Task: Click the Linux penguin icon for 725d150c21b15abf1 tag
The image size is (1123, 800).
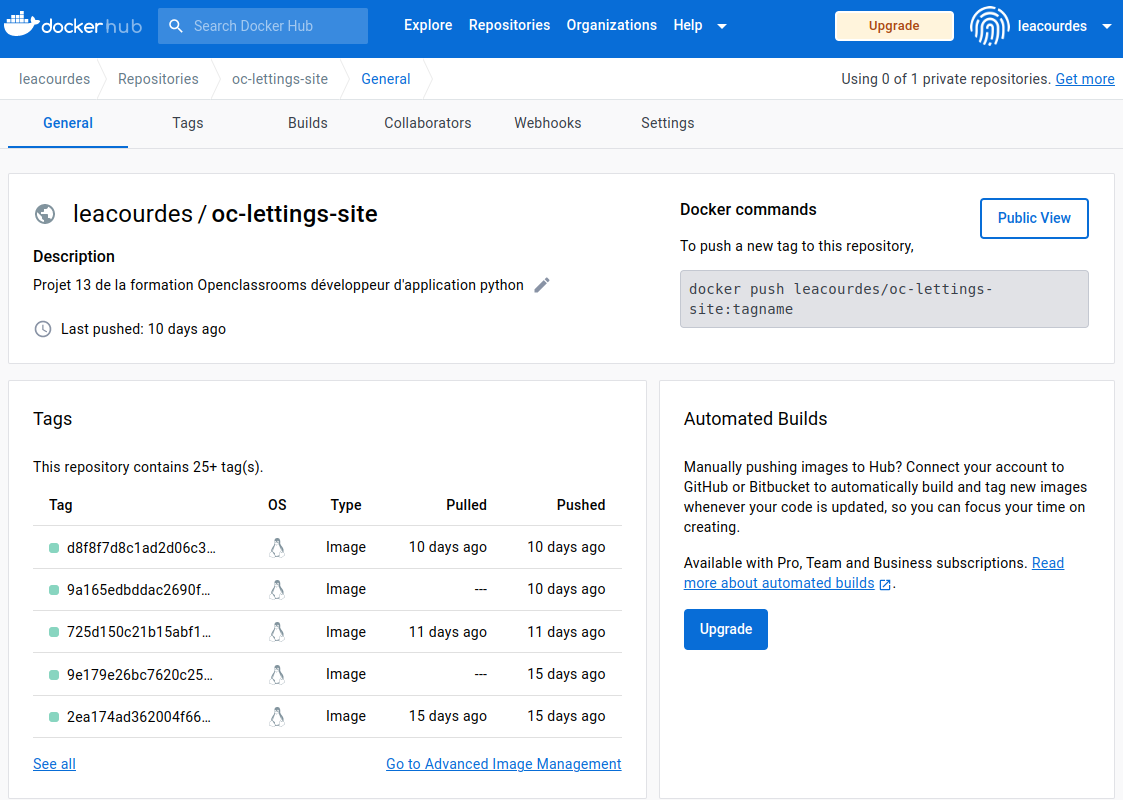Action: click(277, 632)
